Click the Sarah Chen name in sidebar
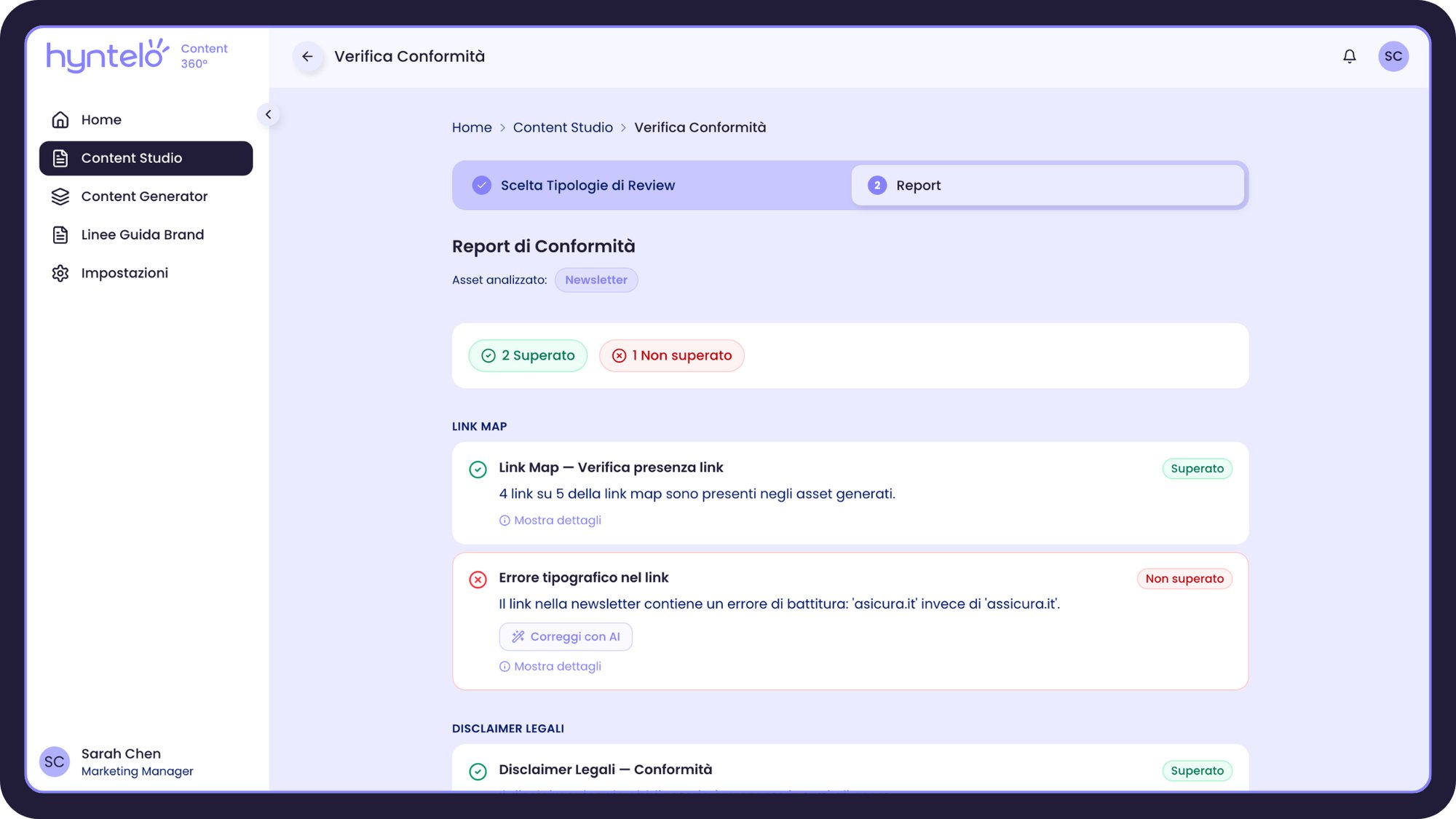This screenshot has width=1456, height=819. [121, 754]
